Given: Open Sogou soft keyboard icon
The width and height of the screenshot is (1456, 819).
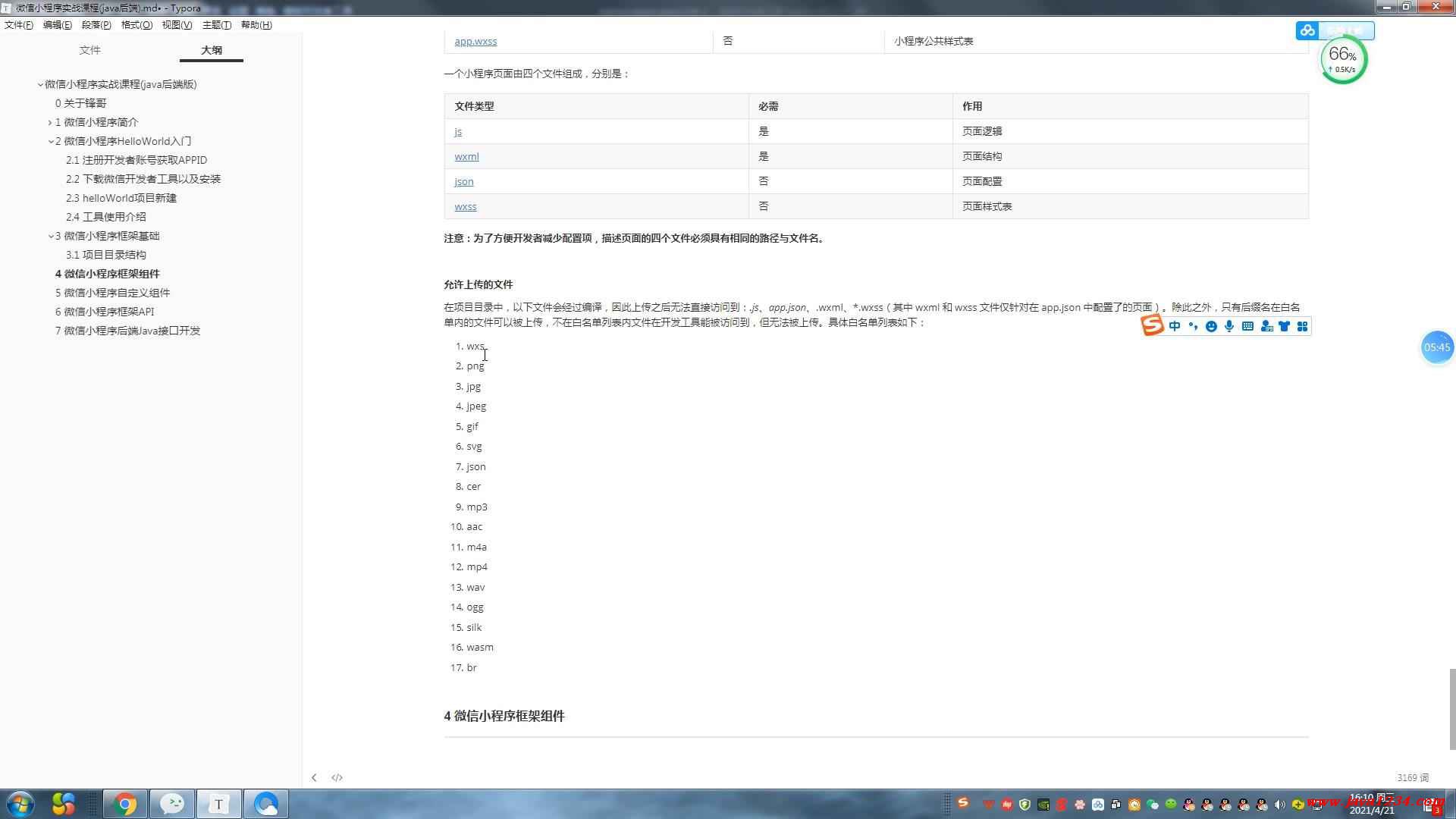Looking at the screenshot, I should click(1247, 326).
